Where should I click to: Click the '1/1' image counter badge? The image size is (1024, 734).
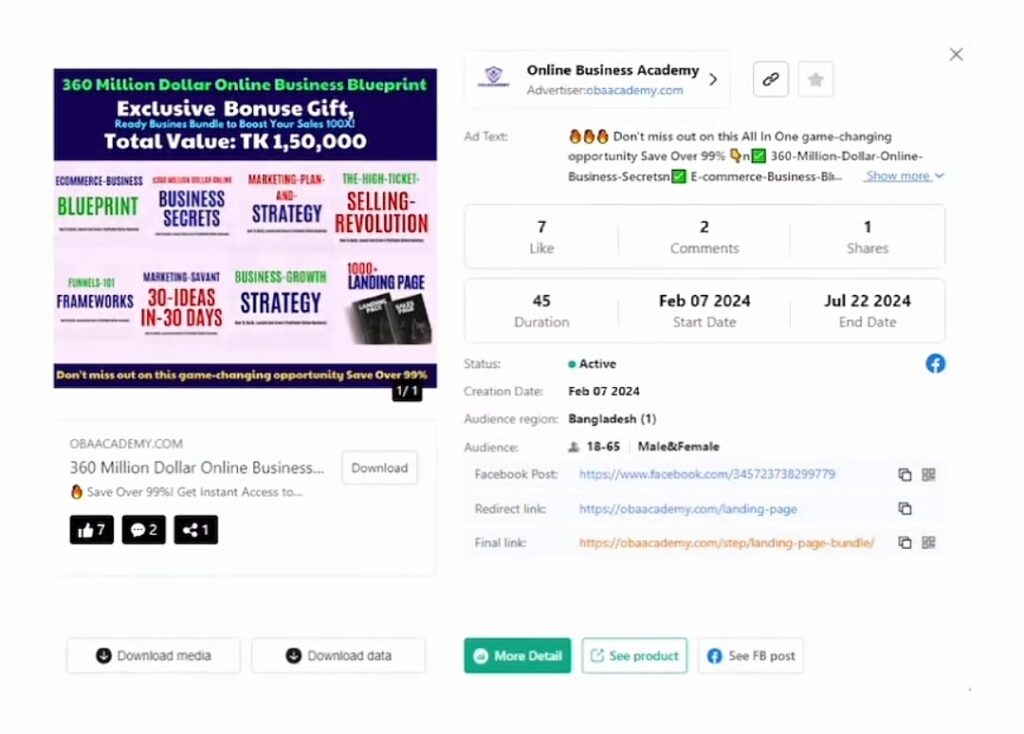pyautogui.click(x=407, y=391)
